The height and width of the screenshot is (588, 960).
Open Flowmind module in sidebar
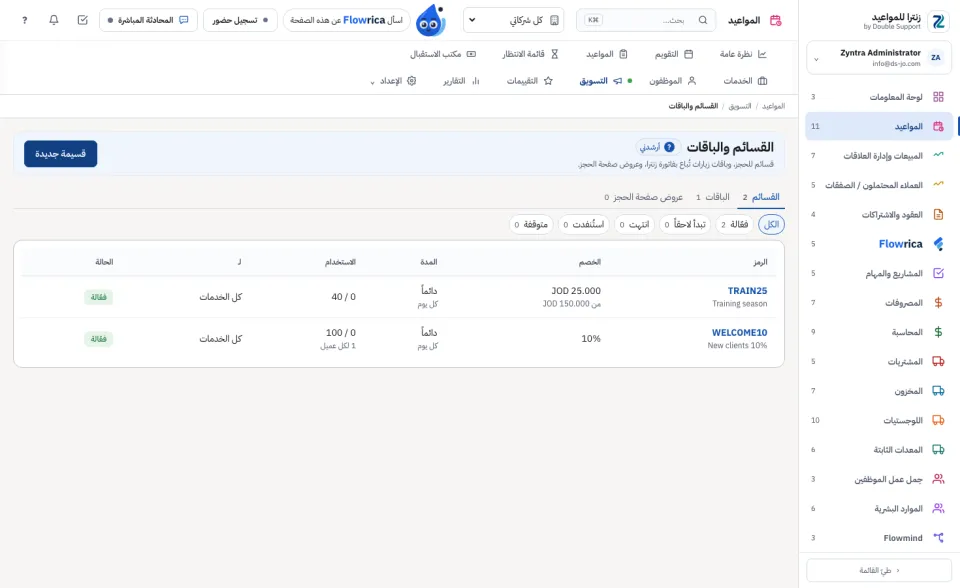coord(879,538)
